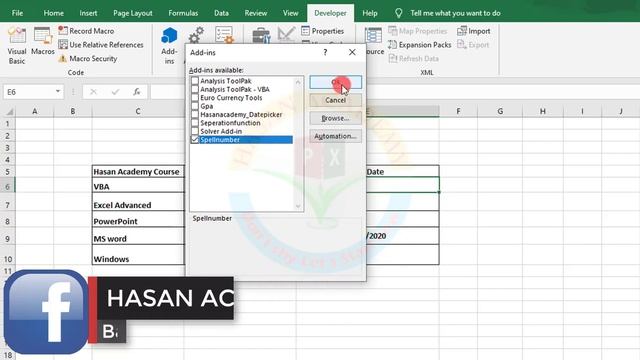The width and height of the screenshot is (640, 360).
Task: Select cell 'Hasan Academy Course'
Action: point(138,171)
